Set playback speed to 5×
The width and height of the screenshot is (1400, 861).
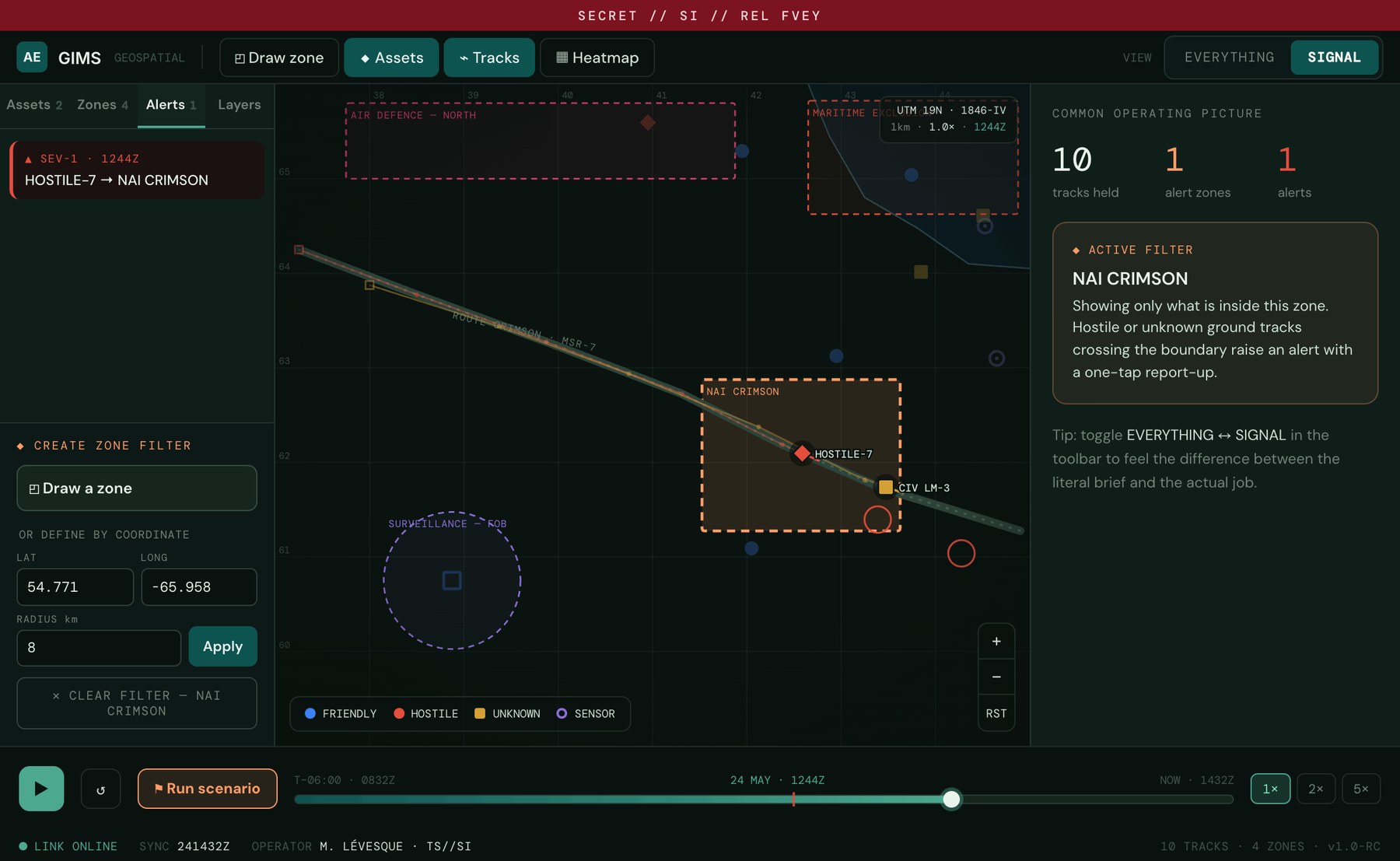tap(1361, 789)
